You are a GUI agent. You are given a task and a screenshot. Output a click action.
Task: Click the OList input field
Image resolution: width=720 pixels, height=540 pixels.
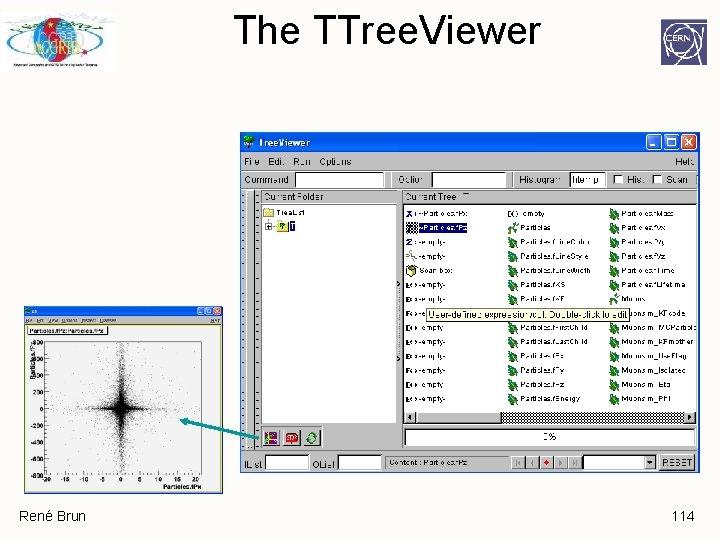click(360, 463)
